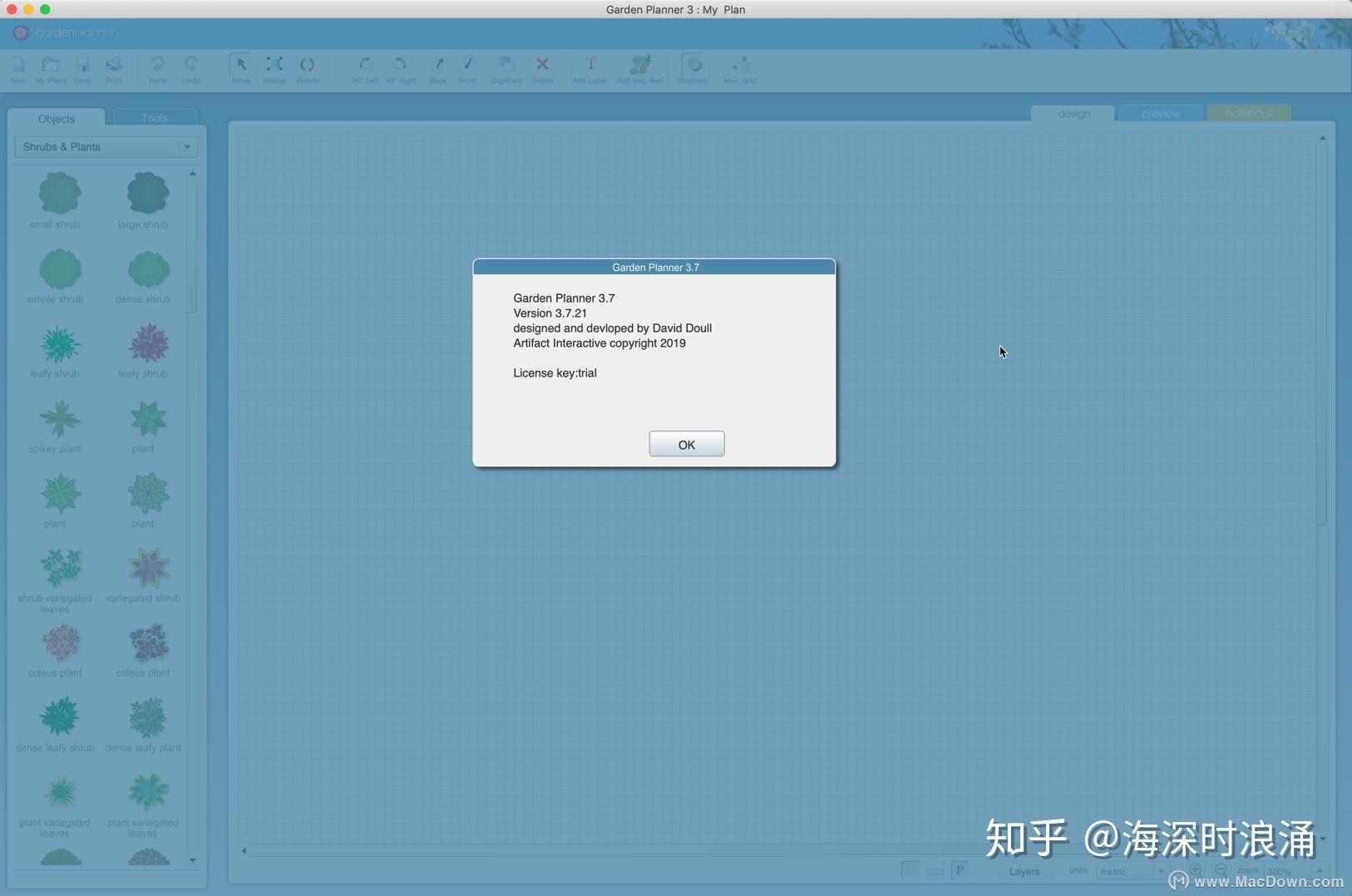Click OK on the Garden Planner dialog
This screenshot has width=1352, height=896.
point(686,443)
